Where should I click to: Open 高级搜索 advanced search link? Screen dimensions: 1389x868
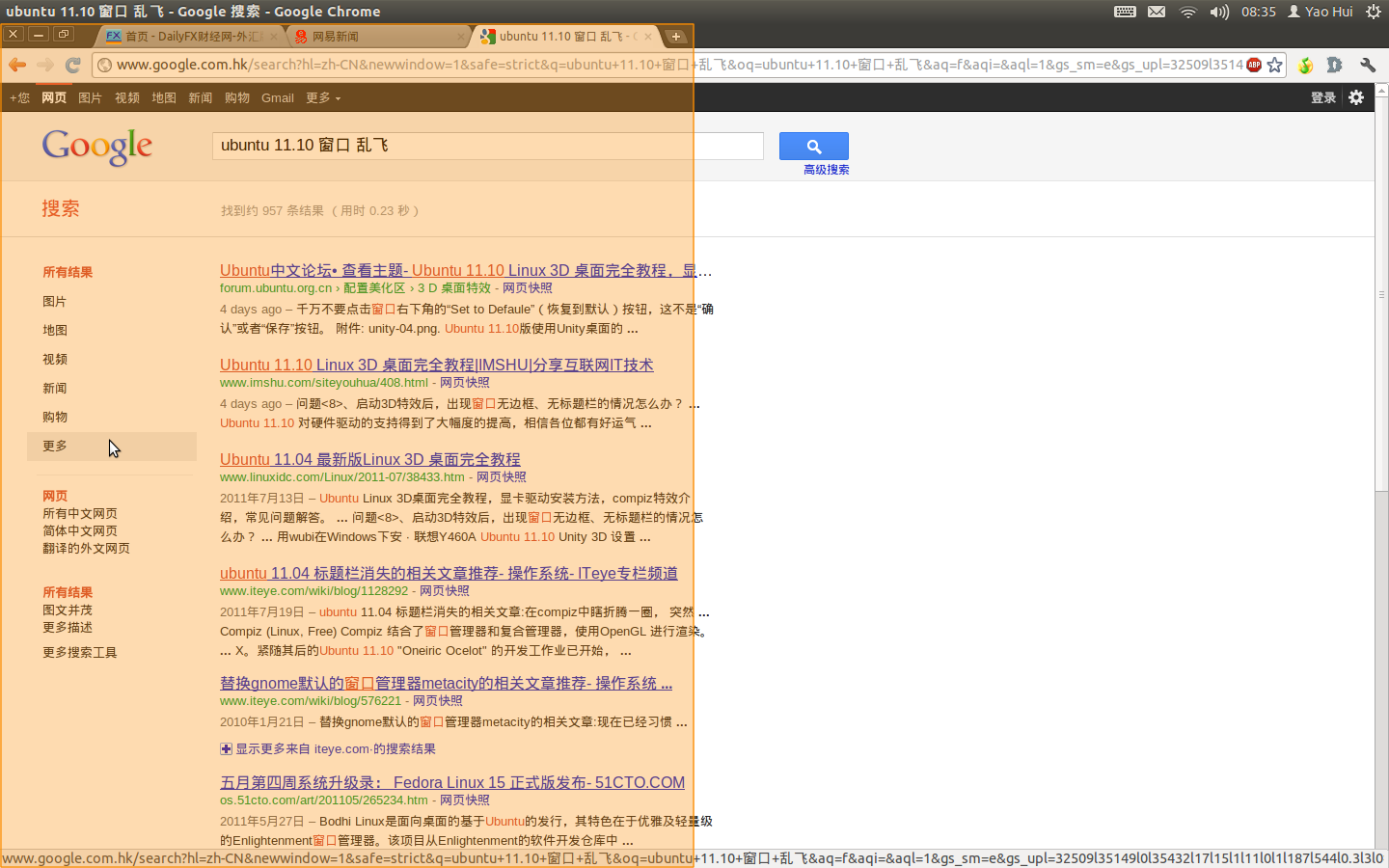point(827,170)
